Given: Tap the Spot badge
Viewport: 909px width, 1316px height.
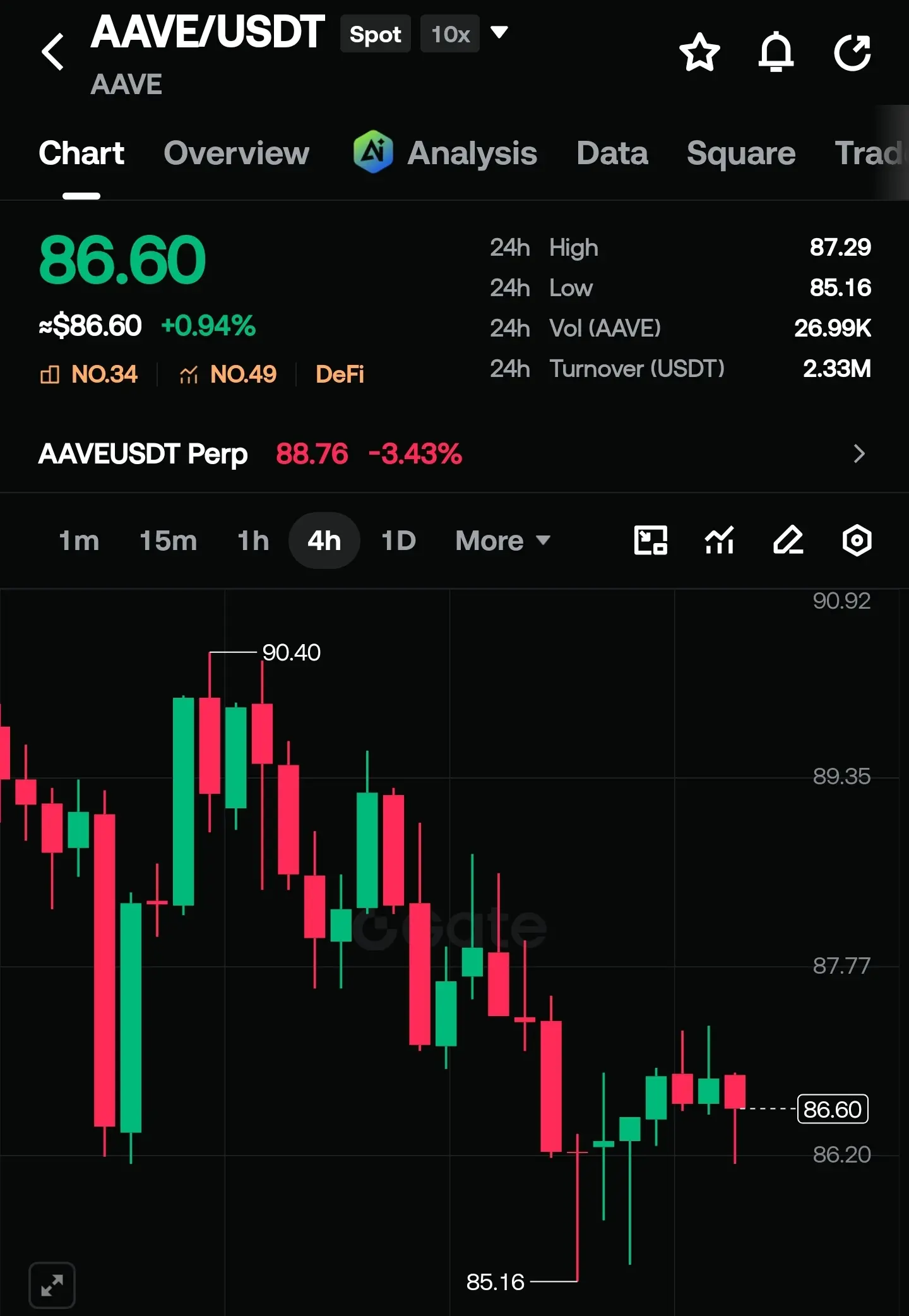Looking at the screenshot, I should point(376,34).
